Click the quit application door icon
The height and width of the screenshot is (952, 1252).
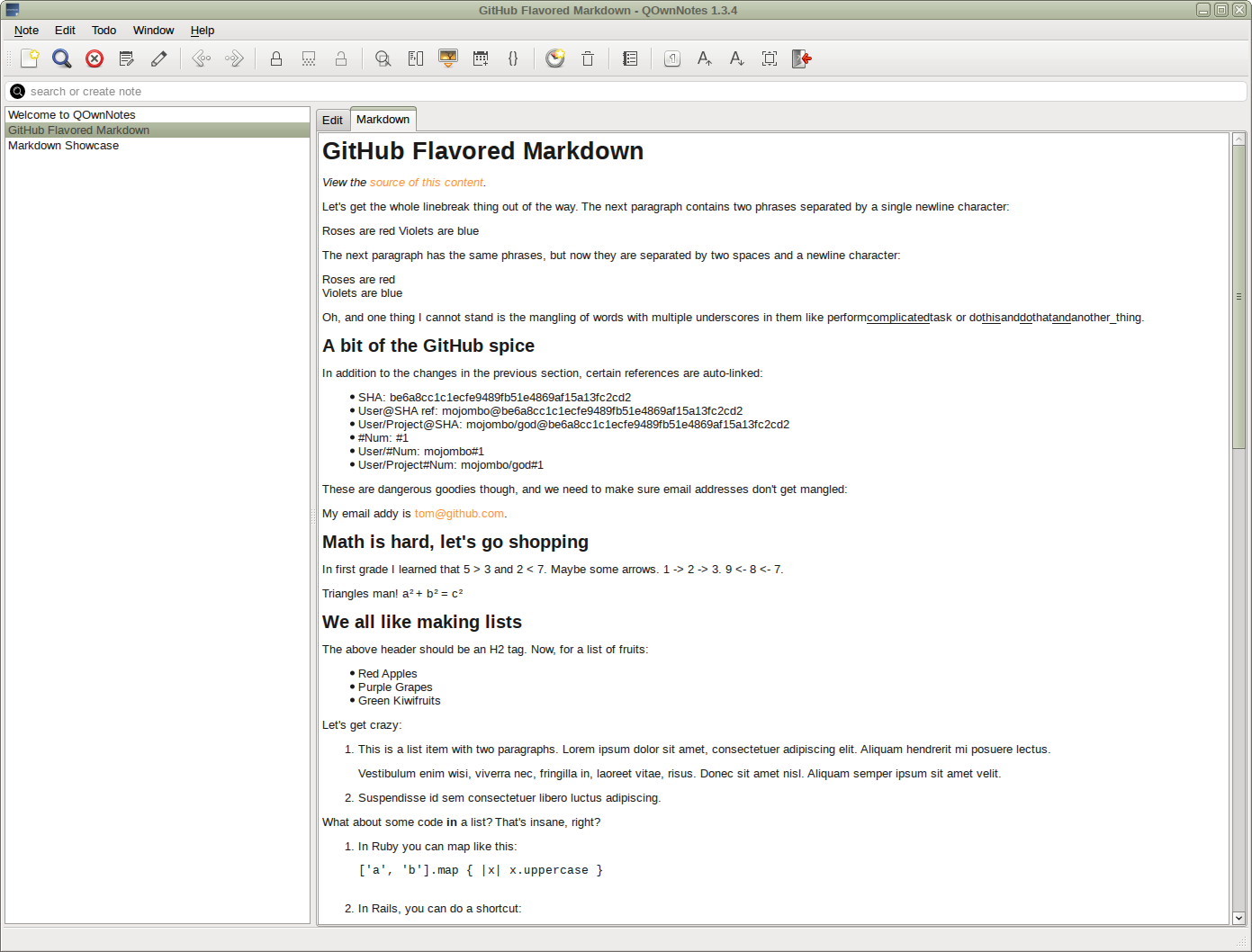(x=802, y=58)
